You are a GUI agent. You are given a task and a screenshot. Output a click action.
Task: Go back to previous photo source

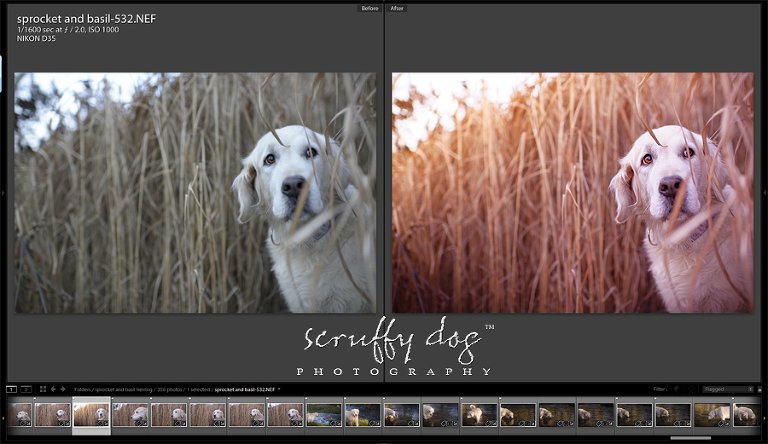click(x=54, y=388)
